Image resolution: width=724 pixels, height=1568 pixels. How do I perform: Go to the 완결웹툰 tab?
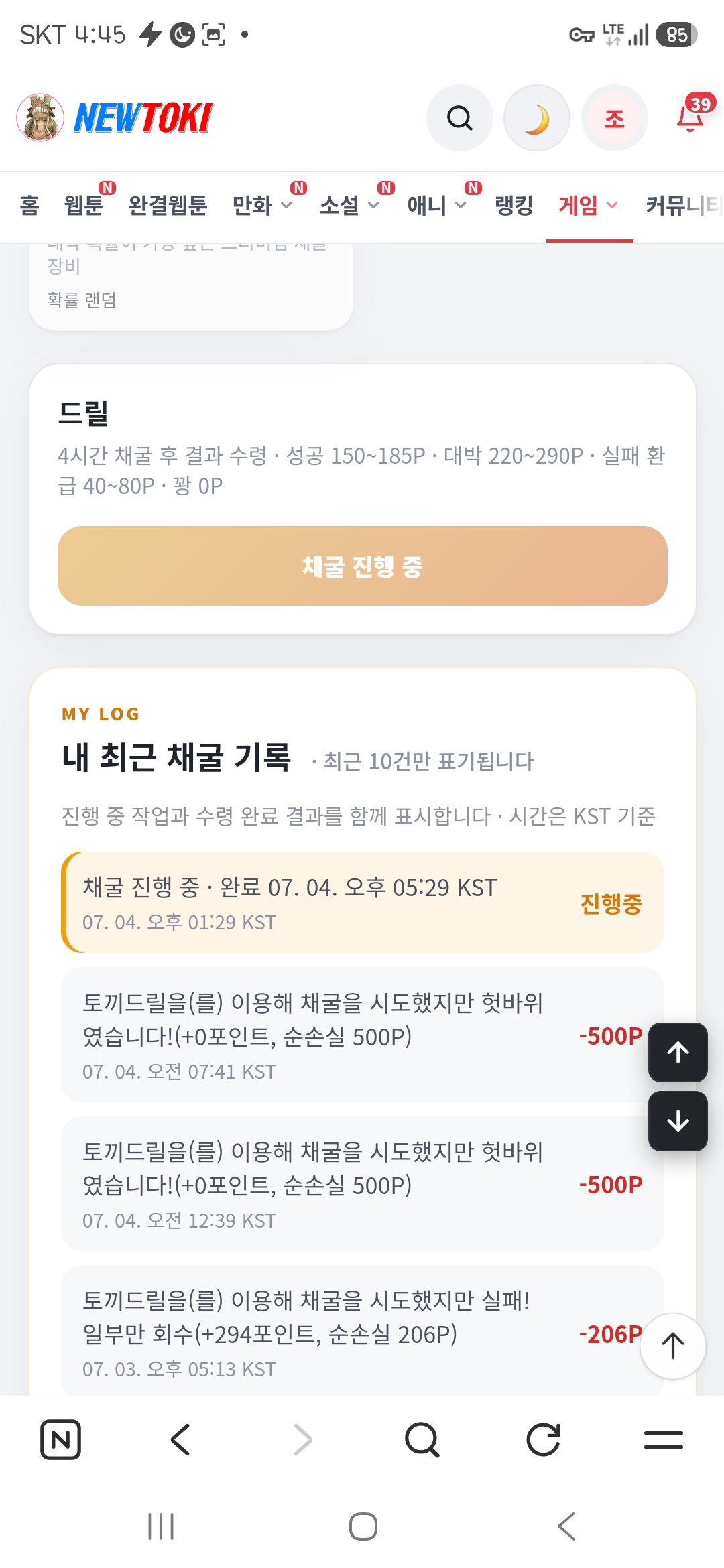(168, 205)
